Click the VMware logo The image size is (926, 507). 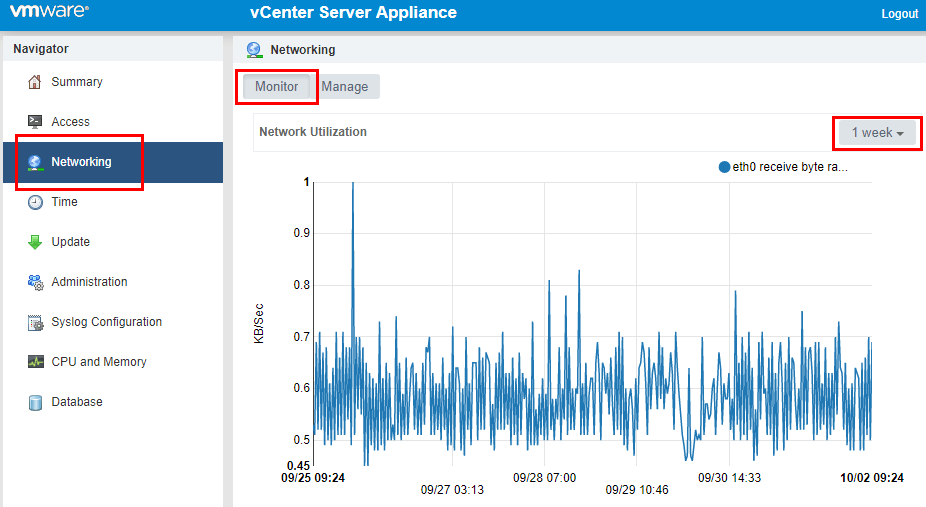pos(50,11)
